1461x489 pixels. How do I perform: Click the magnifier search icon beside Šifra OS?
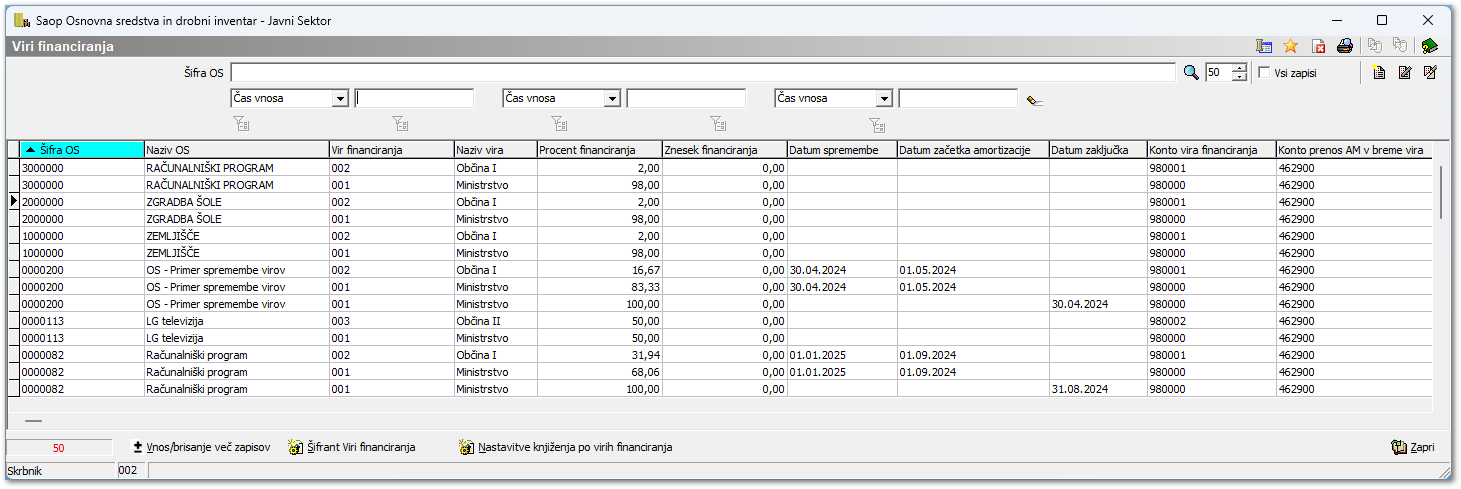coord(1190,72)
